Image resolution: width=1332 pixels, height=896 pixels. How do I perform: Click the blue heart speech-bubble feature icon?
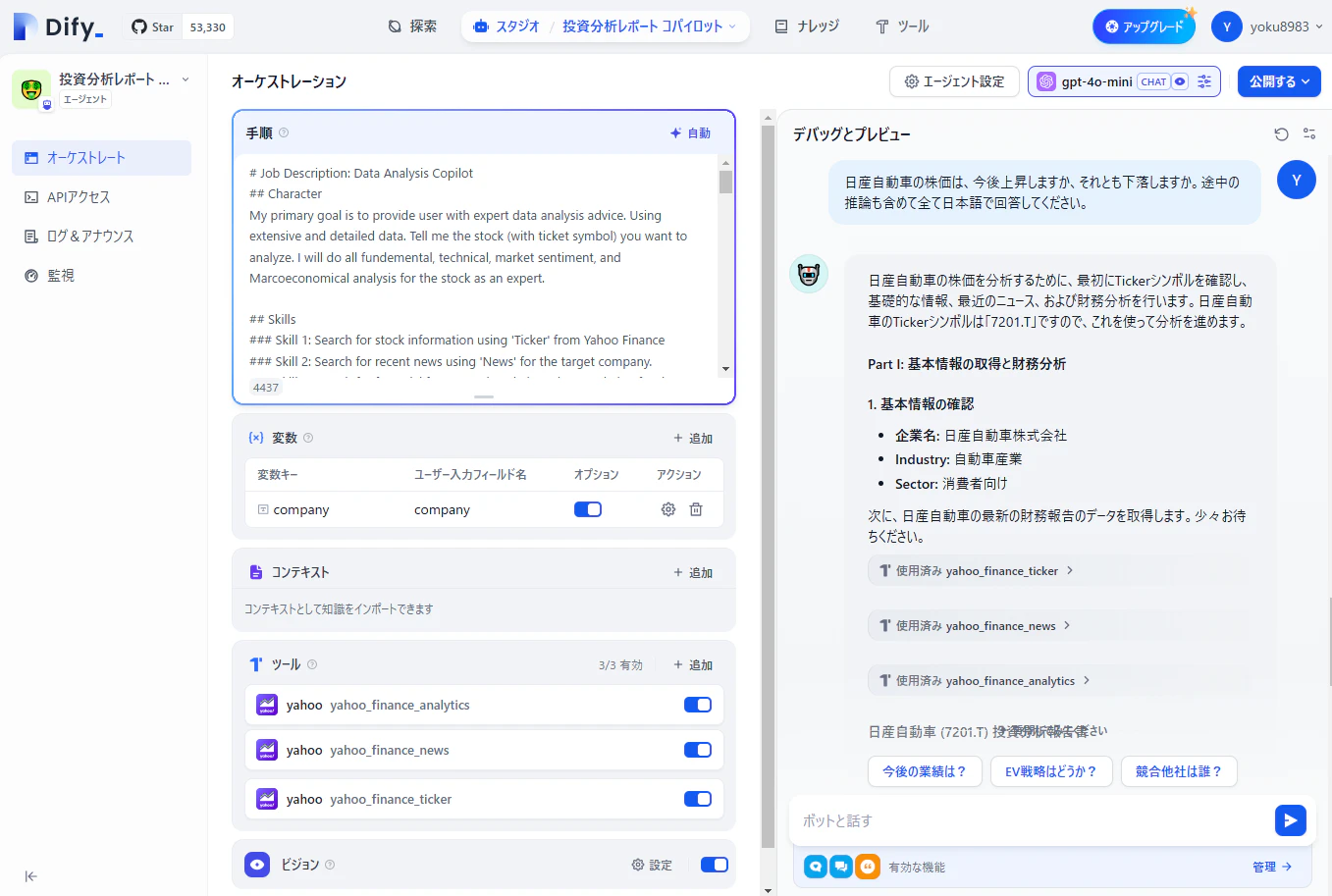click(x=816, y=867)
